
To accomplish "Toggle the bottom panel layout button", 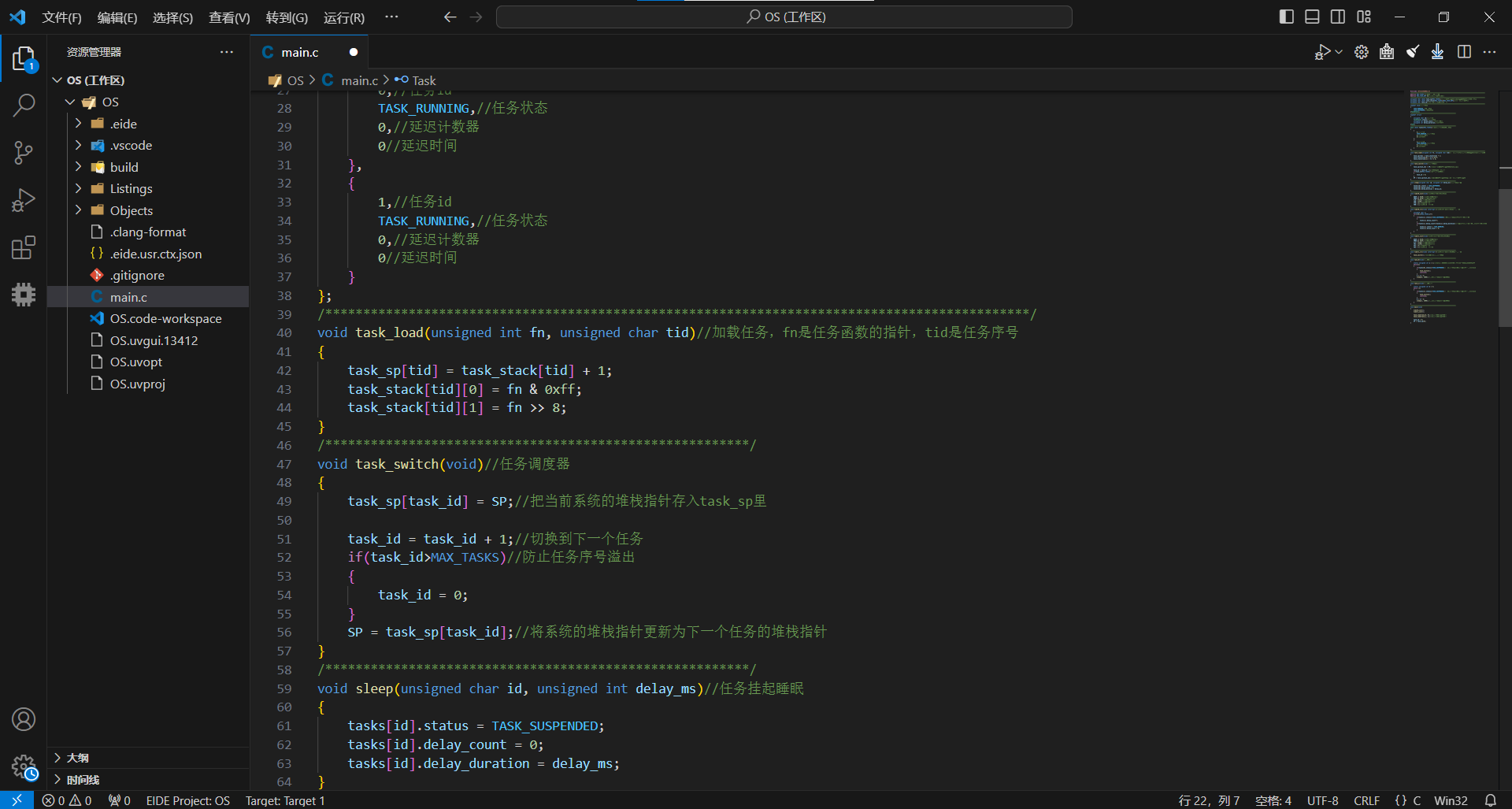I will point(1312,17).
